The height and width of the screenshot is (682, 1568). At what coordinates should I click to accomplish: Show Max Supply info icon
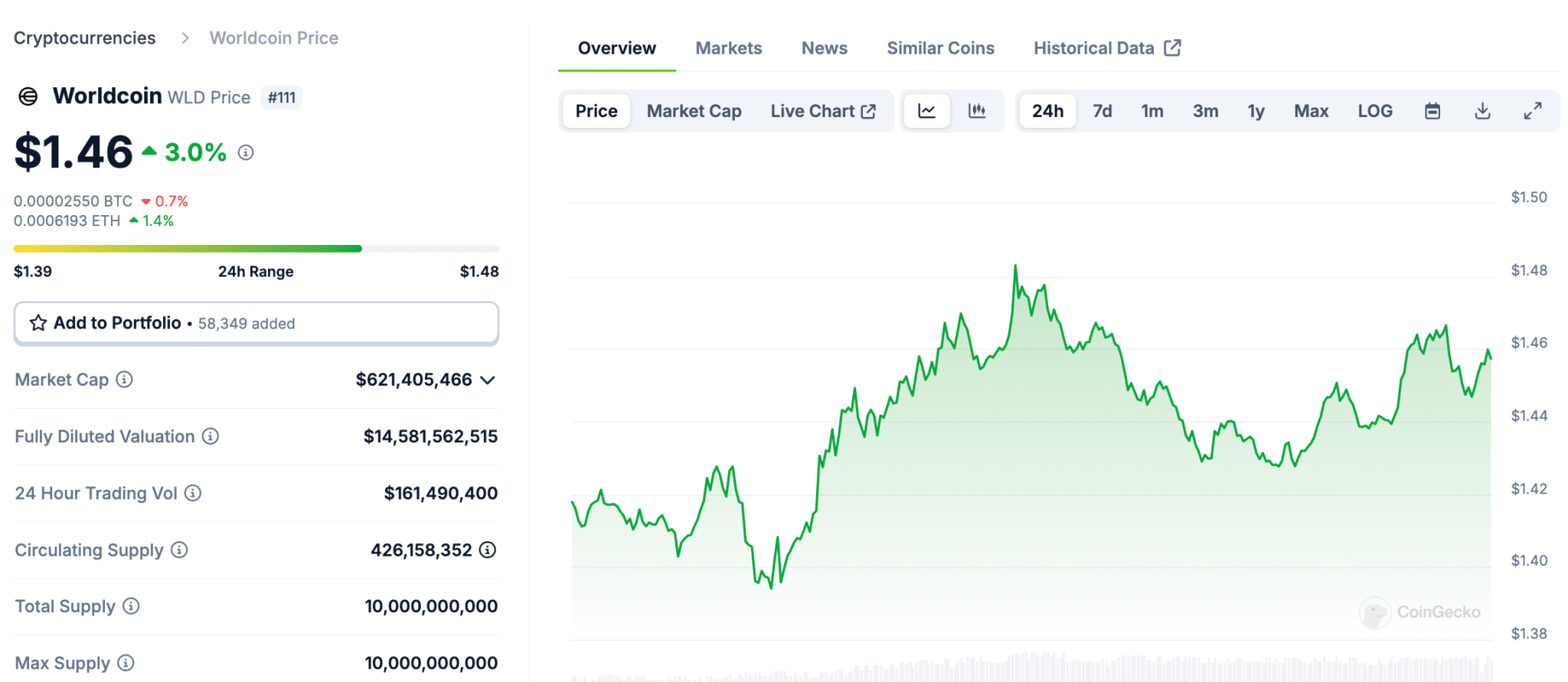point(126,663)
